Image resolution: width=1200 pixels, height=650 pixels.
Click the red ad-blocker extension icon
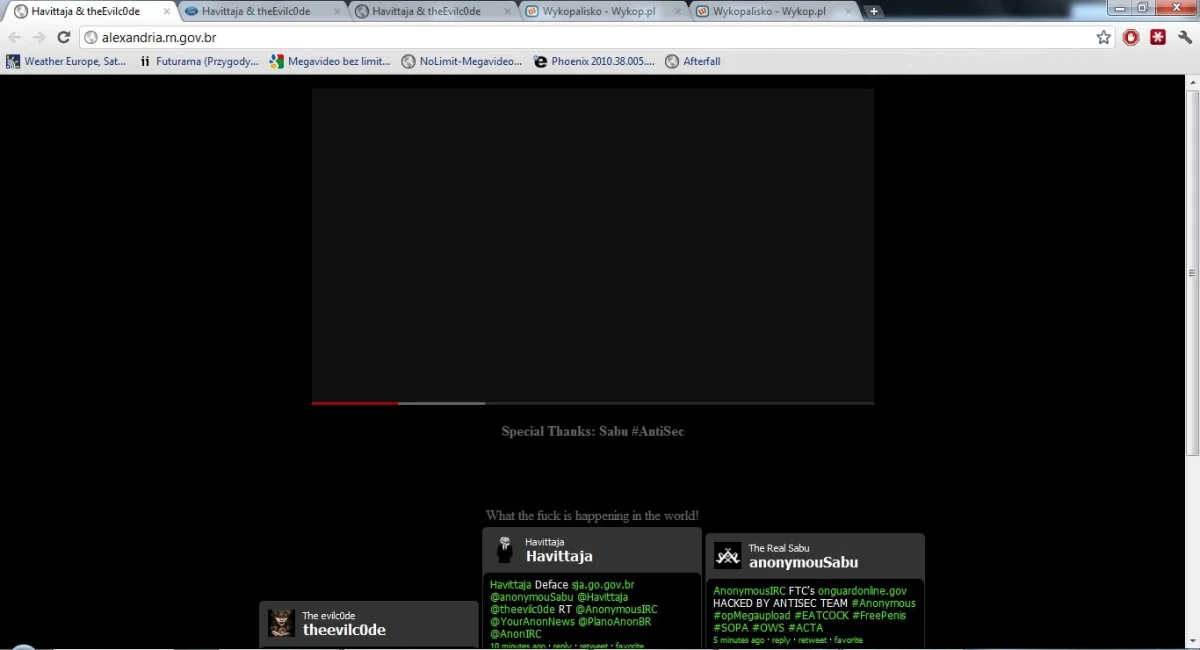pyautogui.click(x=1131, y=38)
